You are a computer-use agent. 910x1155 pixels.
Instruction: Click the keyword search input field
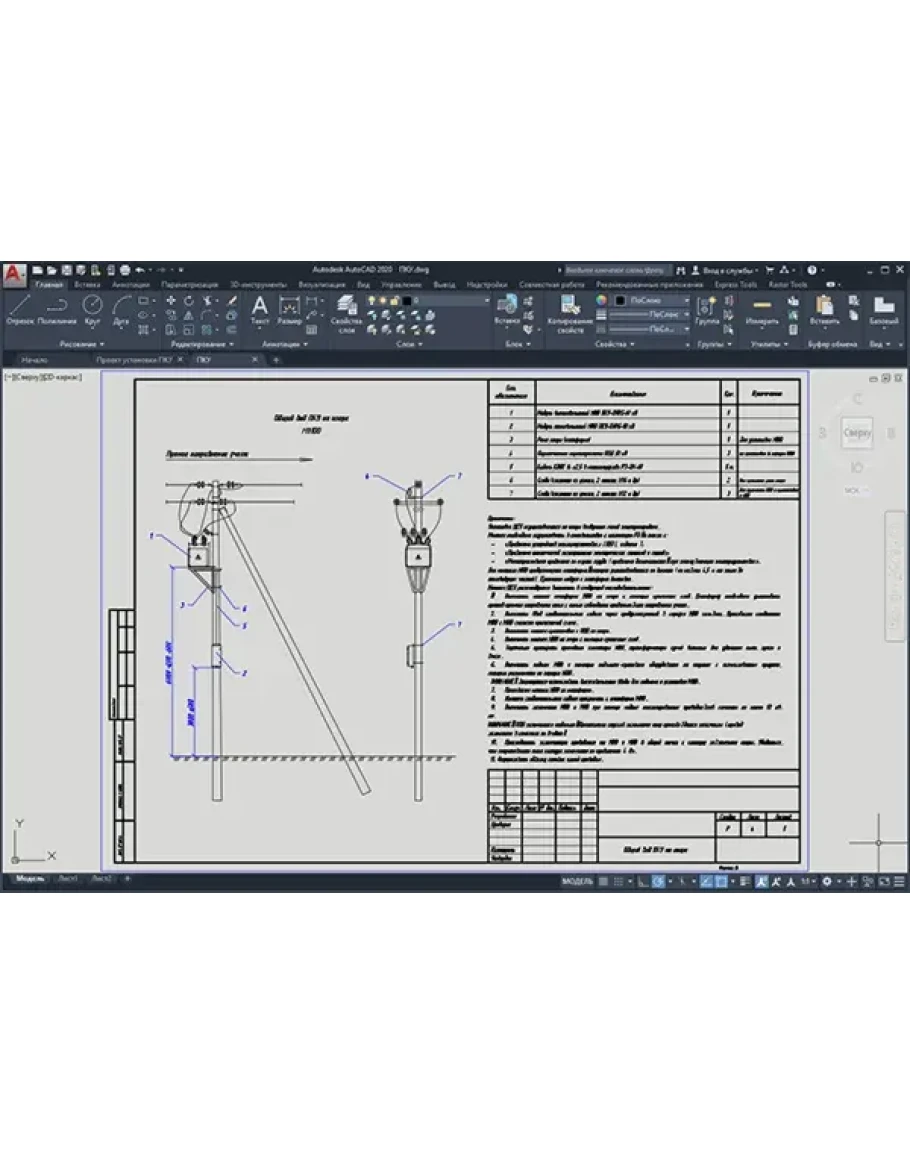[615, 270]
